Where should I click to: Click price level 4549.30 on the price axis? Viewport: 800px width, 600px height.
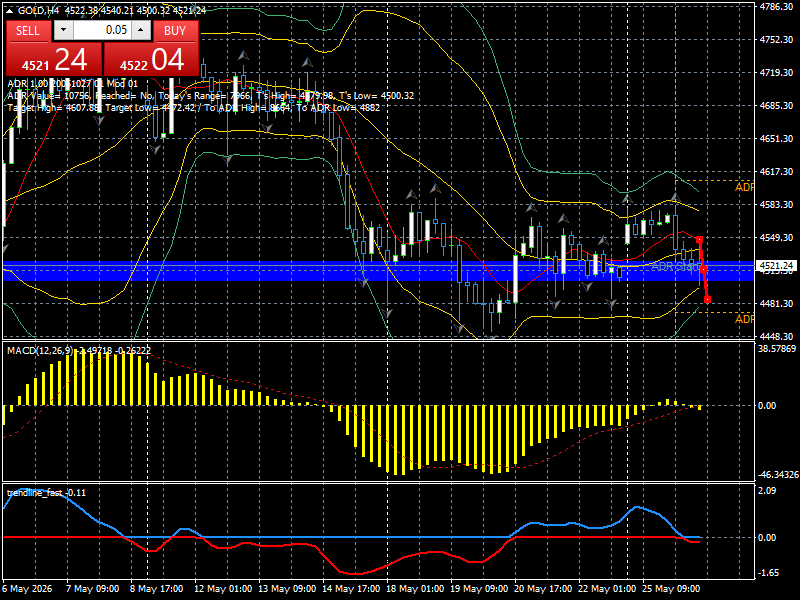pos(776,238)
